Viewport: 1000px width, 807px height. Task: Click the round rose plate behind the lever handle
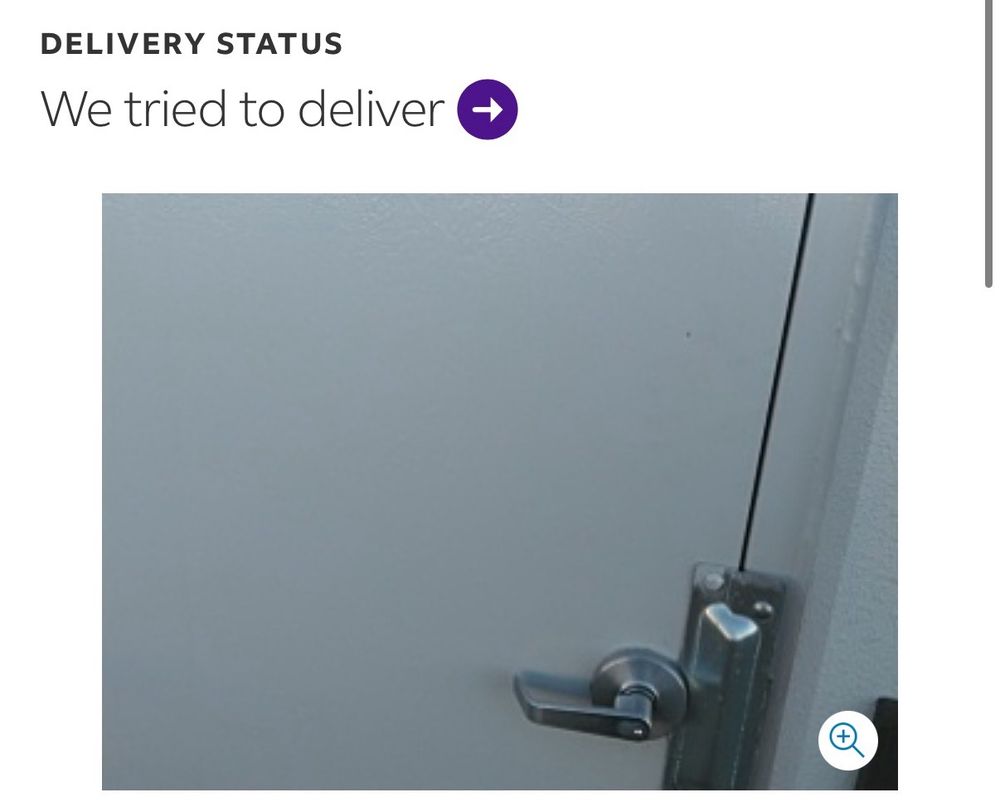pos(639,692)
